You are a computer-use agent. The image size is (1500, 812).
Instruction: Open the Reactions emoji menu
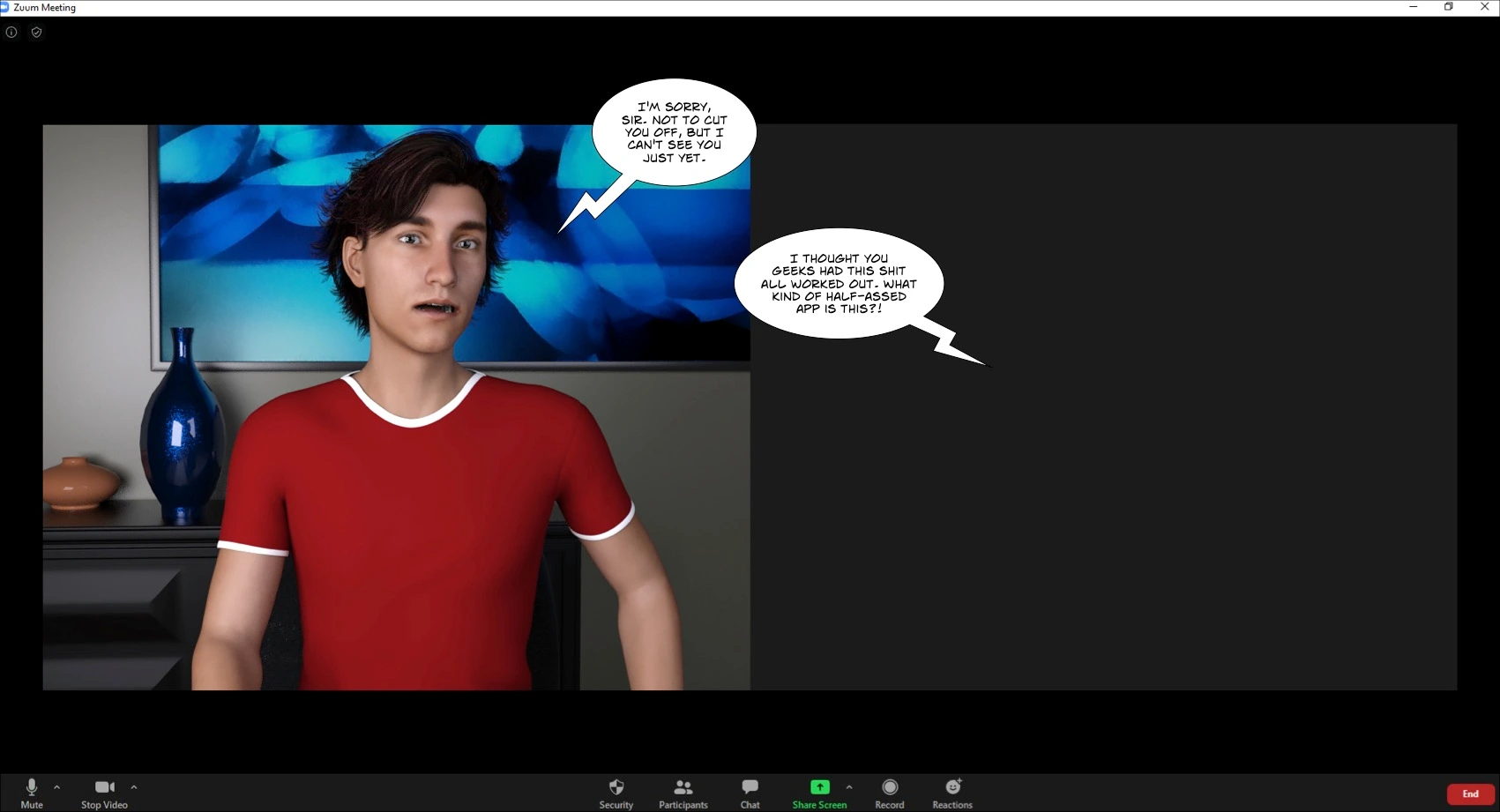pyautogui.click(x=952, y=792)
